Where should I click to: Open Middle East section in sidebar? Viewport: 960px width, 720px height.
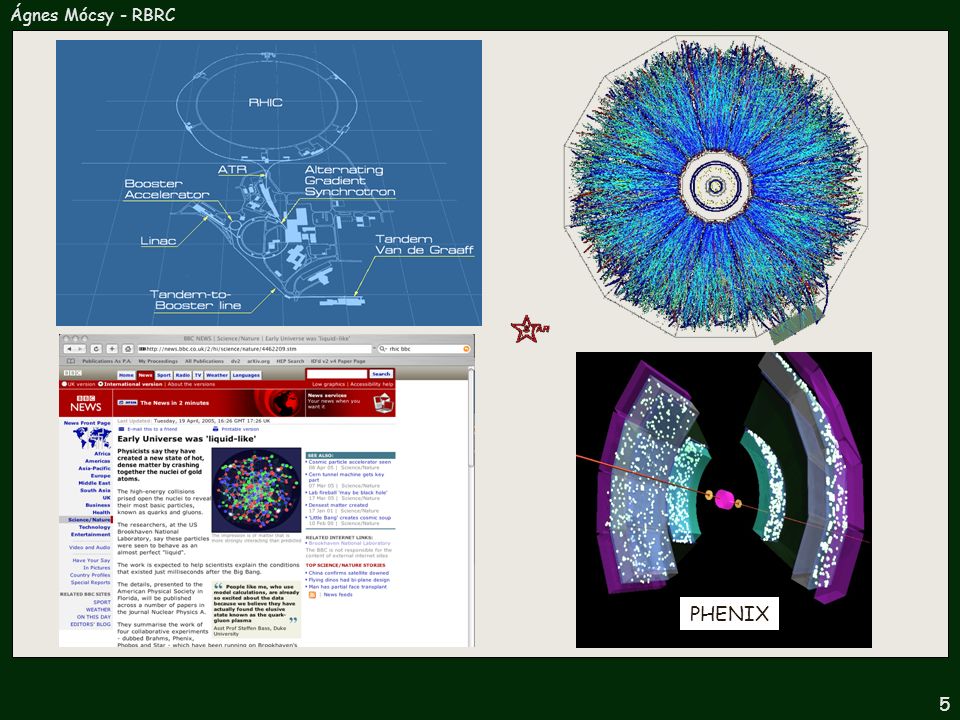point(94,483)
